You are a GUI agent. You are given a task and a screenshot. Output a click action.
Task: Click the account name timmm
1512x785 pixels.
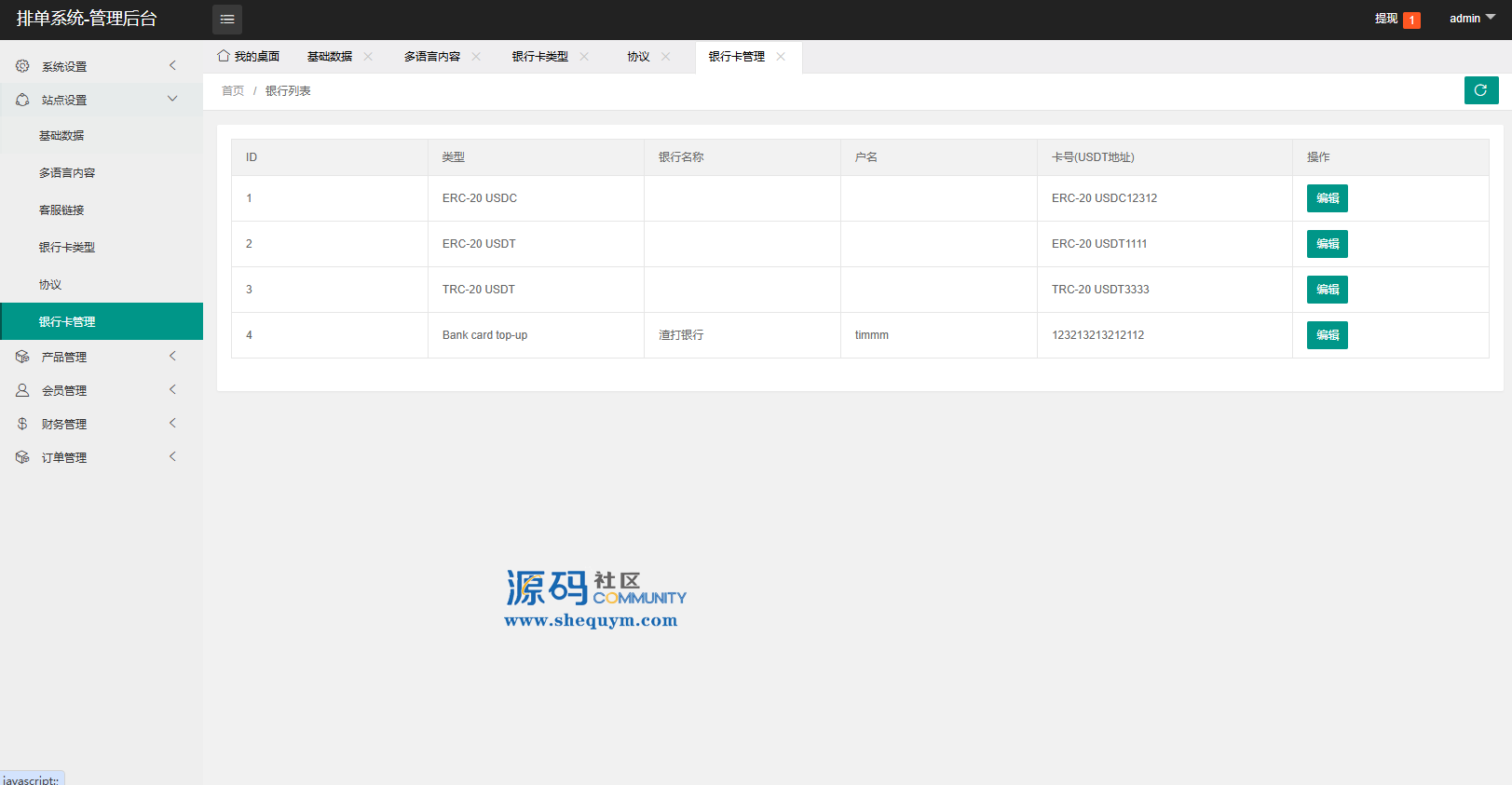coord(872,335)
